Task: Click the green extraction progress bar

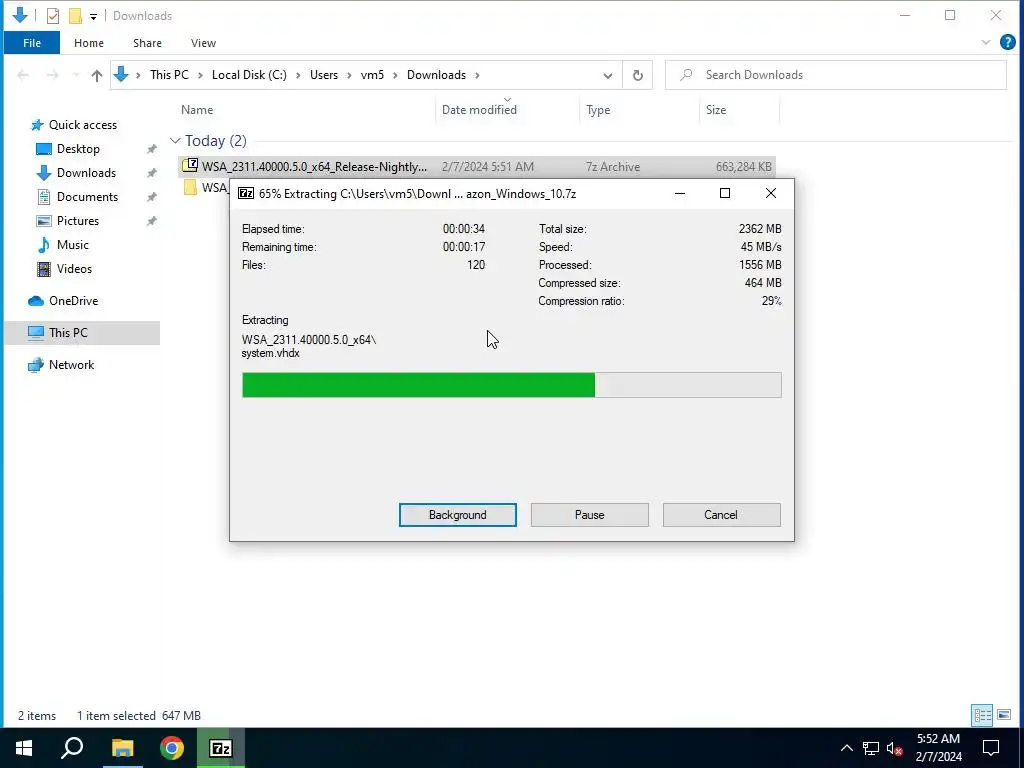Action: pyautogui.click(x=511, y=385)
